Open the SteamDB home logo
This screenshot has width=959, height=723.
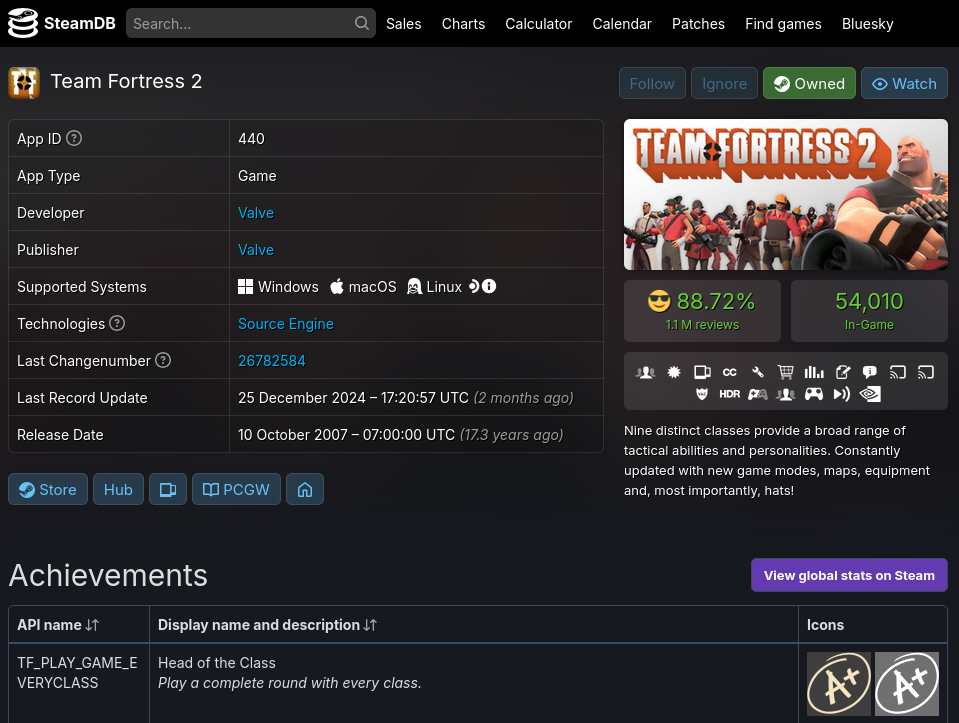click(61, 23)
